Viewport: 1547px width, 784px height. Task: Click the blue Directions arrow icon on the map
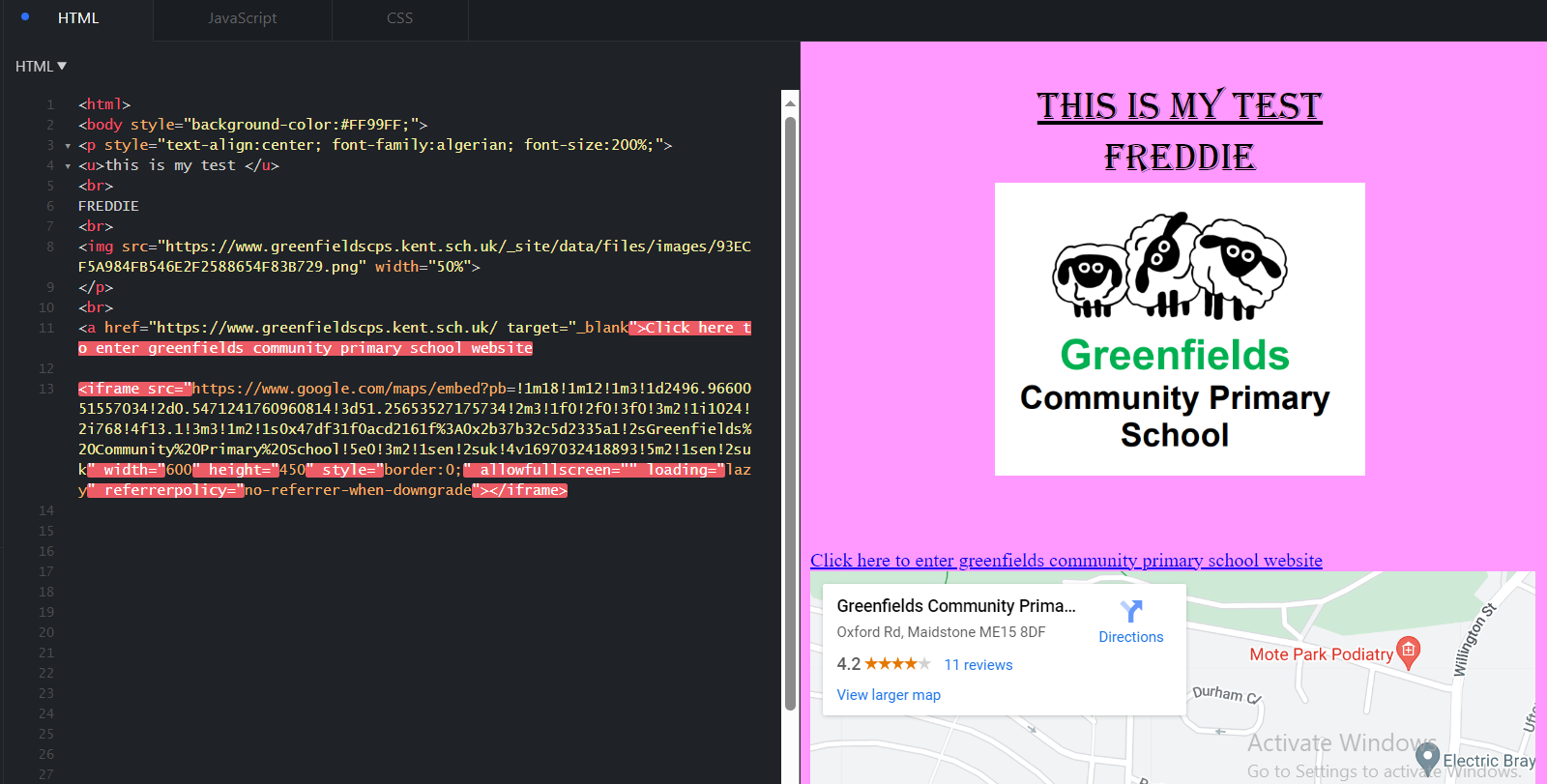point(1130,611)
